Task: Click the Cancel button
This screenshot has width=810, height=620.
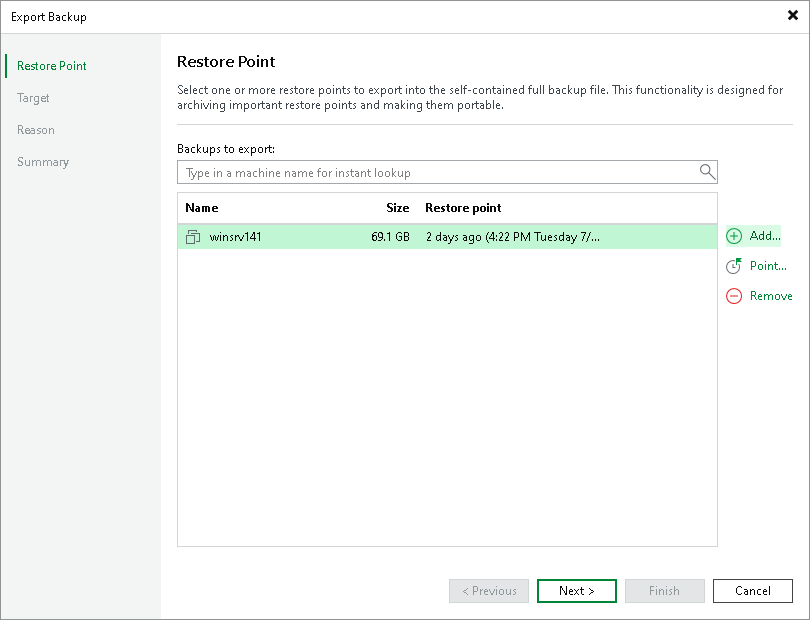Action: coord(753,591)
